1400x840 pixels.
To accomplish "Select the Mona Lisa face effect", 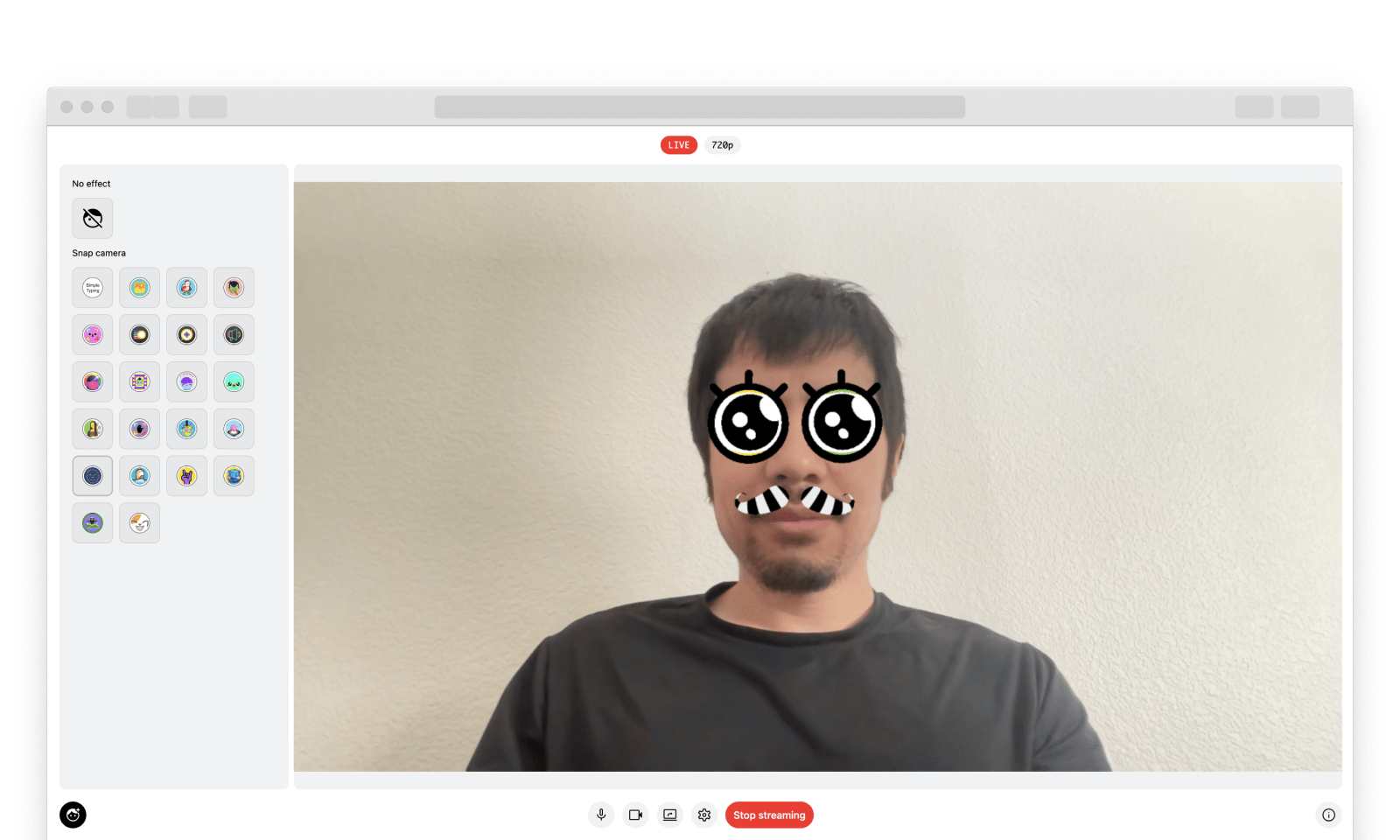I will pyautogui.click(x=92, y=429).
